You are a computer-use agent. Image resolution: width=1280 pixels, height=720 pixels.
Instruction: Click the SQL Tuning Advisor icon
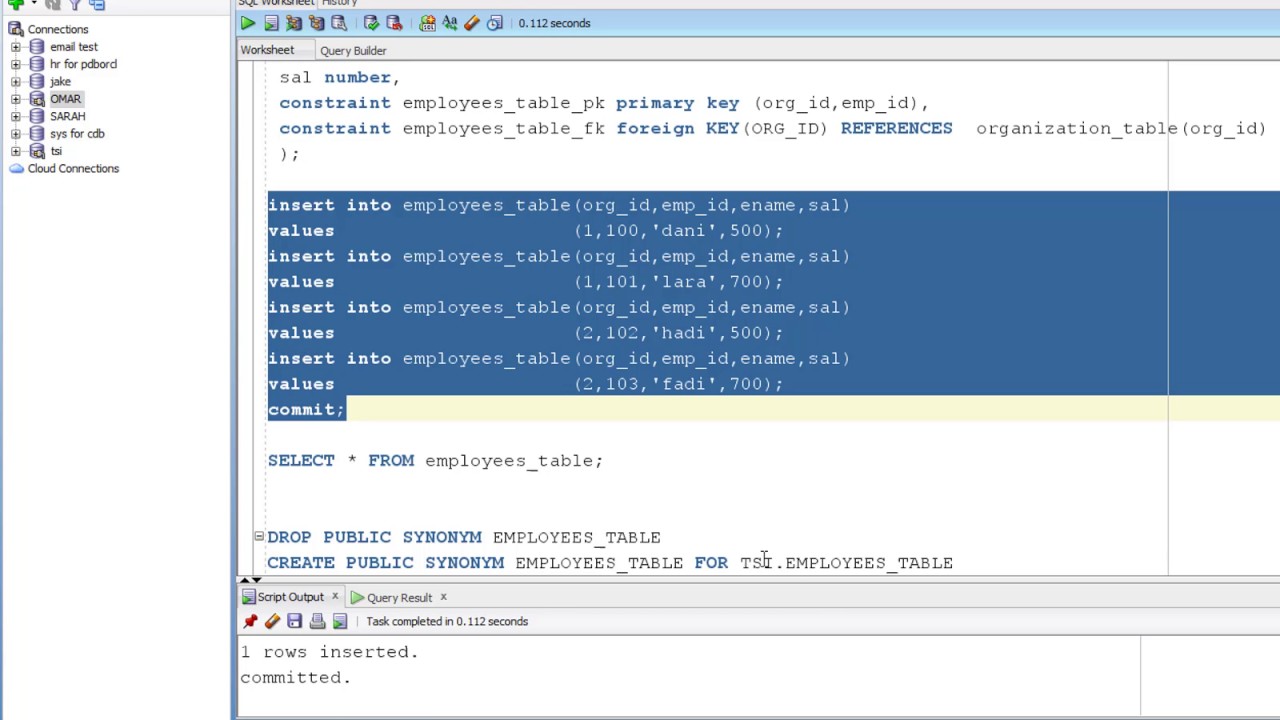pyautogui.click(x=339, y=23)
